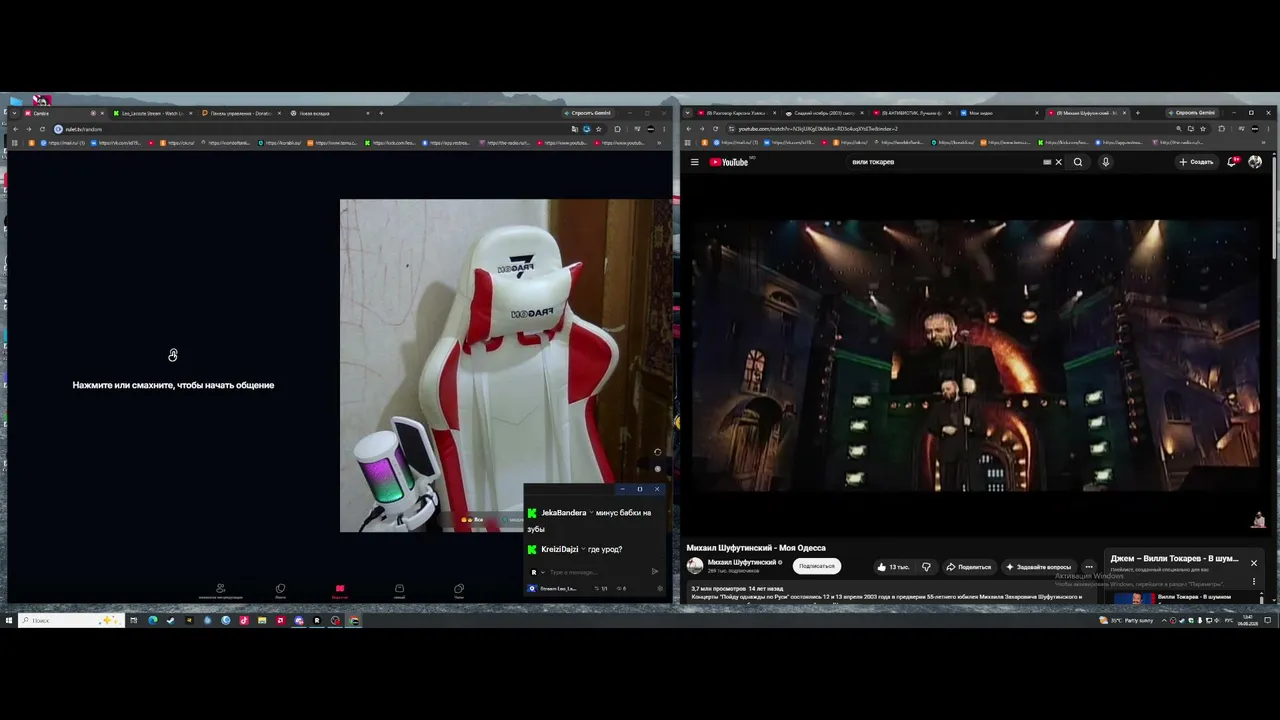This screenshot has width=1280, height=720.
Task: Start YouTube voice search microphone
Action: click(x=1105, y=162)
